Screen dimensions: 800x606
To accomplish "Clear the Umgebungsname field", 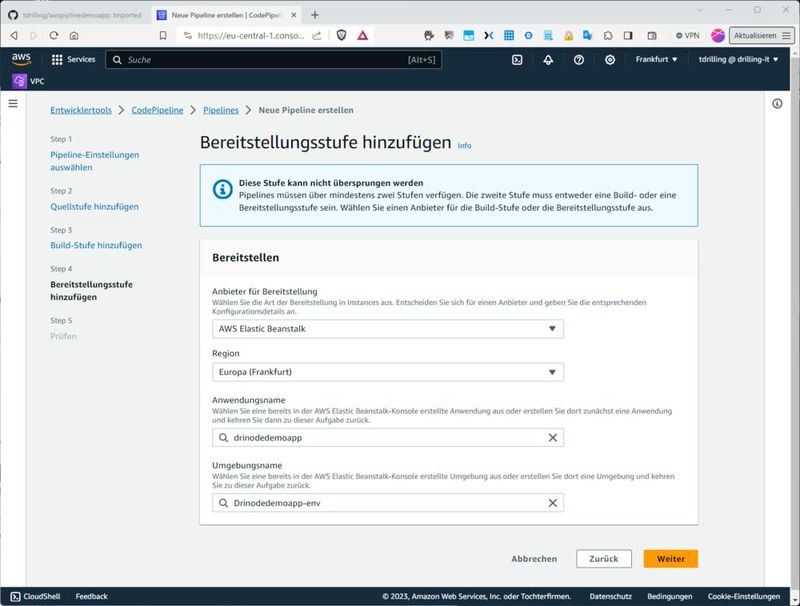I will (553, 503).
